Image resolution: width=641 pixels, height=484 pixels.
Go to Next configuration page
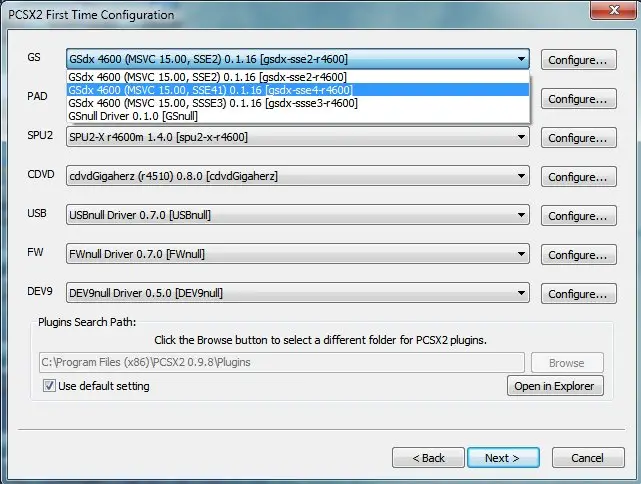click(501, 458)
